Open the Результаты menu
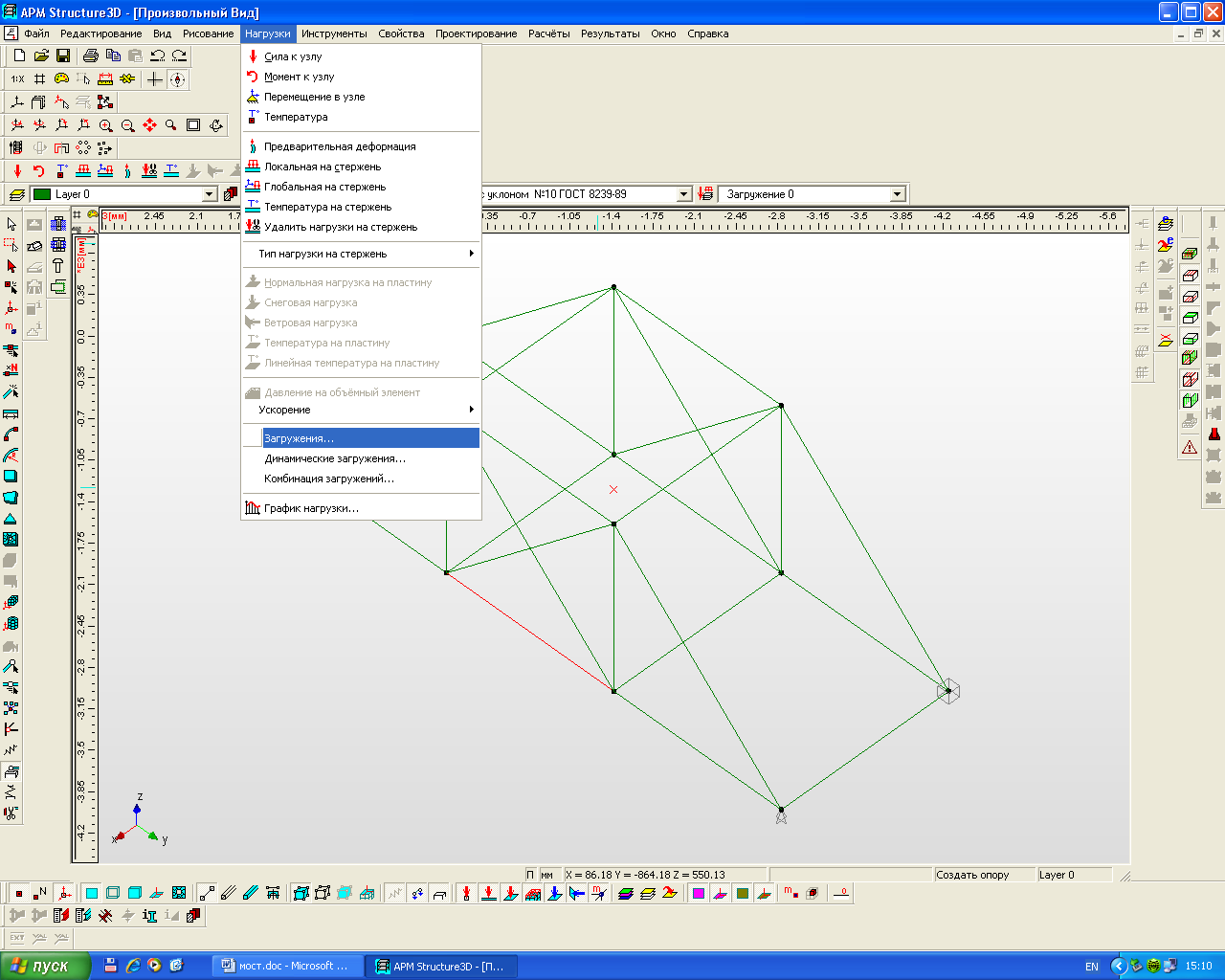Image resolution: width=1225 pixels, height=980 pixels. point(611,33)
